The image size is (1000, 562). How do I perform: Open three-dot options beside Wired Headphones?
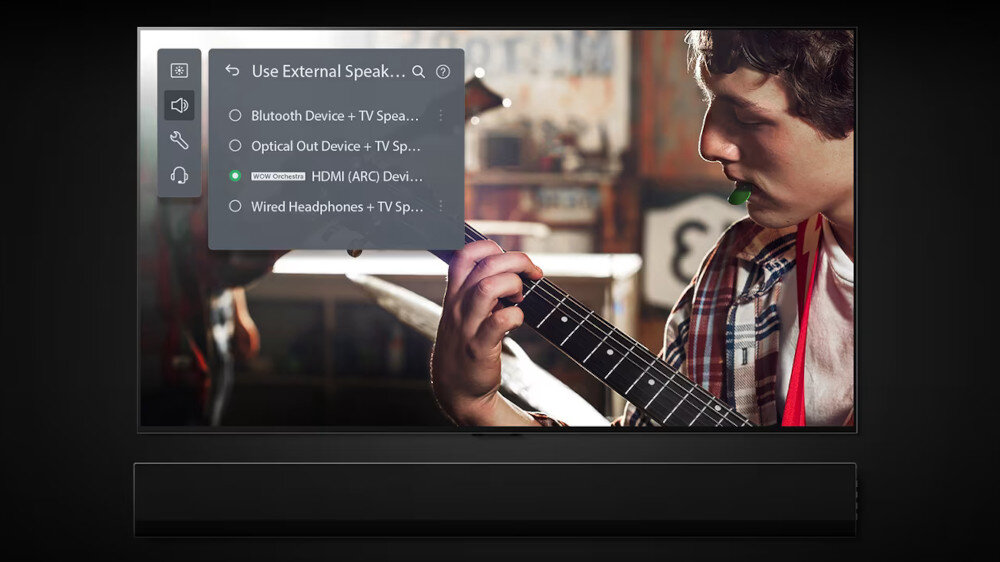(440, 206)
